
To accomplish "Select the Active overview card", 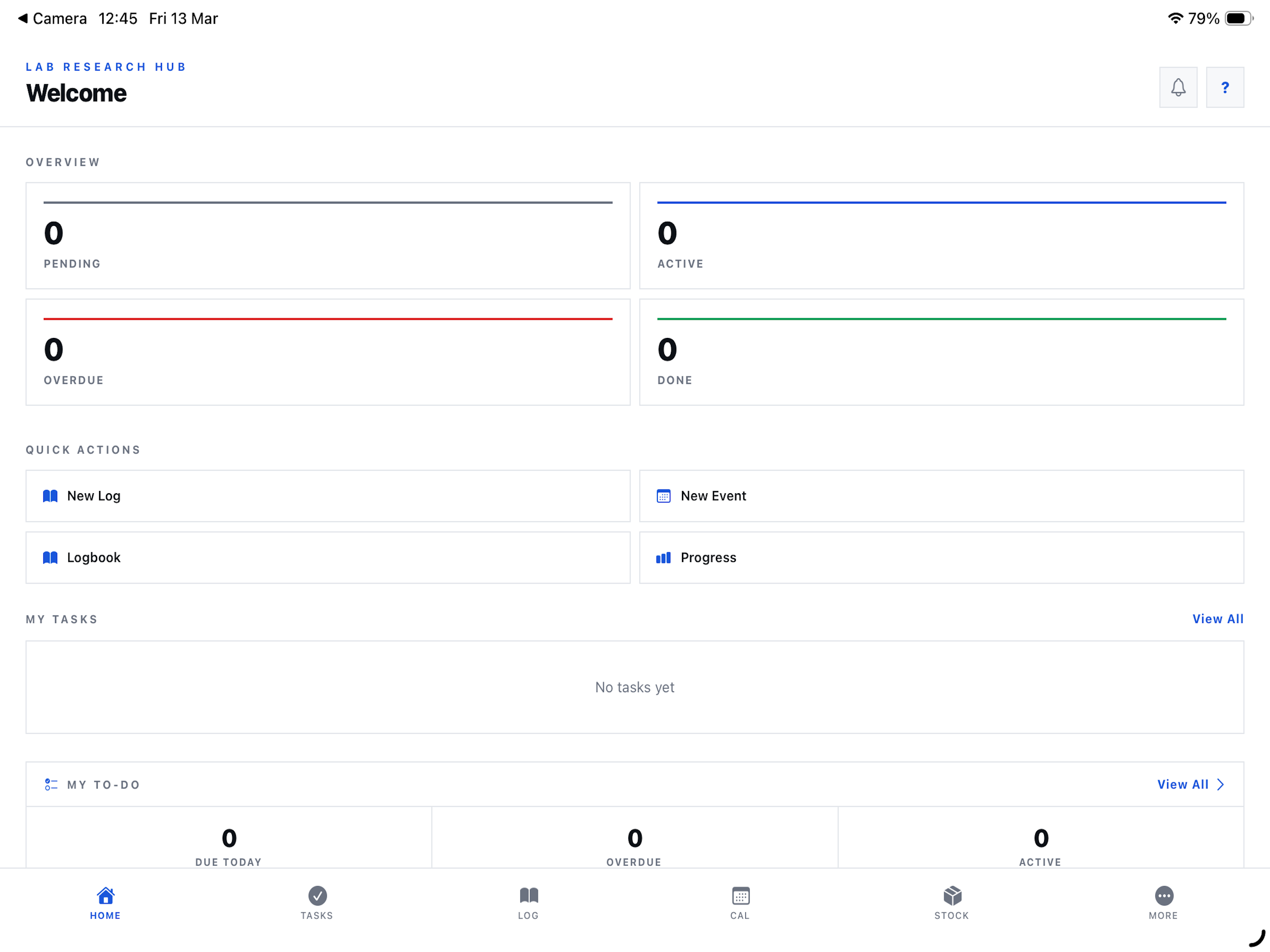I will click(941, 235).
